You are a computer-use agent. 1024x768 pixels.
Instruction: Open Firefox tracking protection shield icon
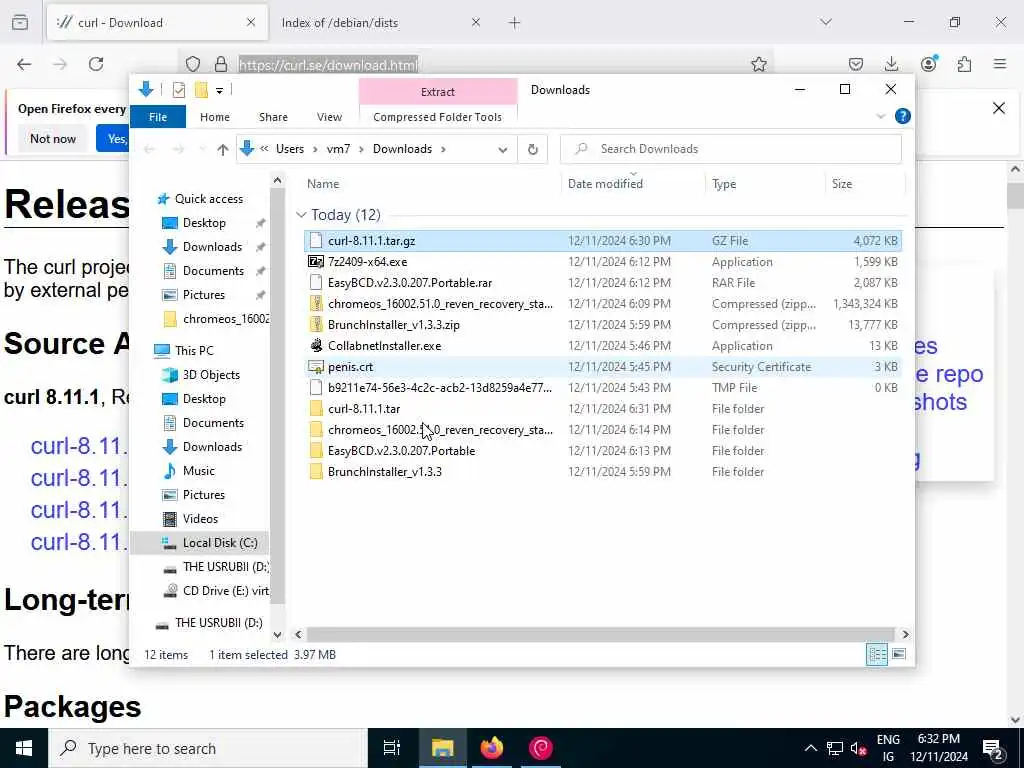coord(193,64)
